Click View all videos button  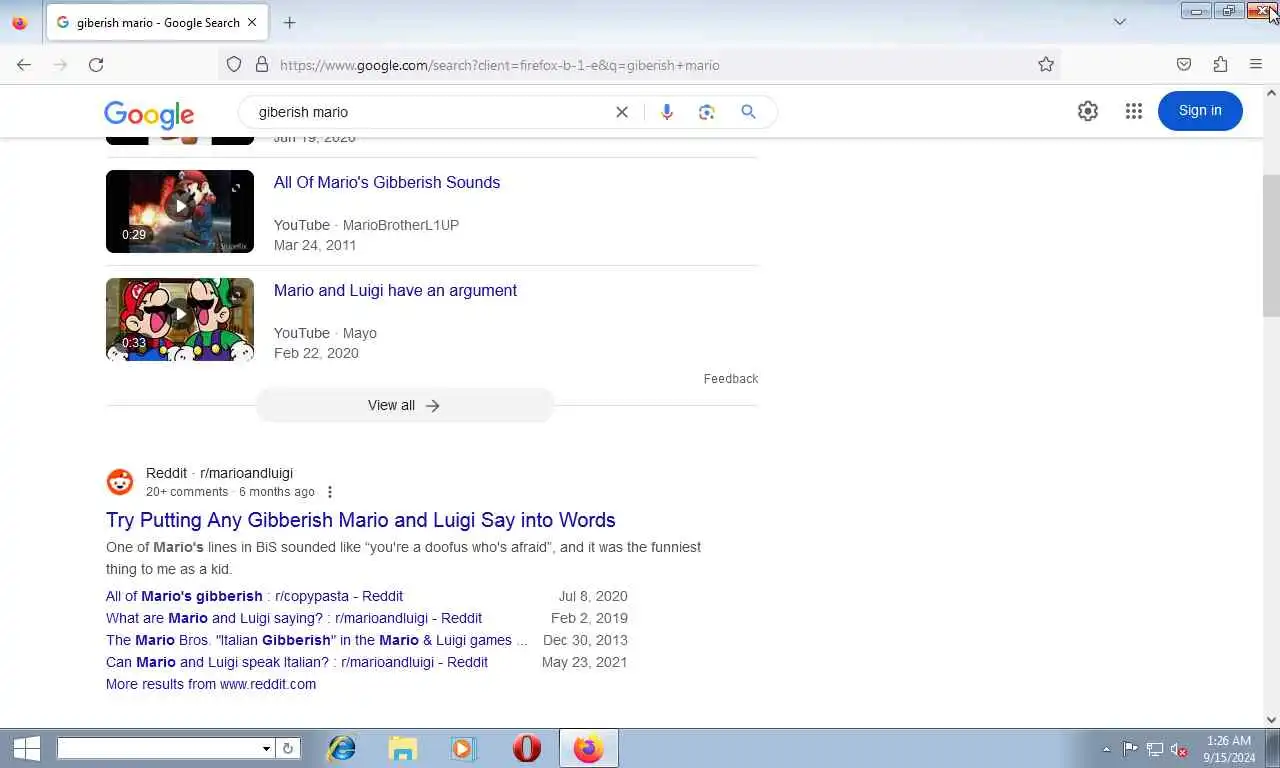(404, 405)
